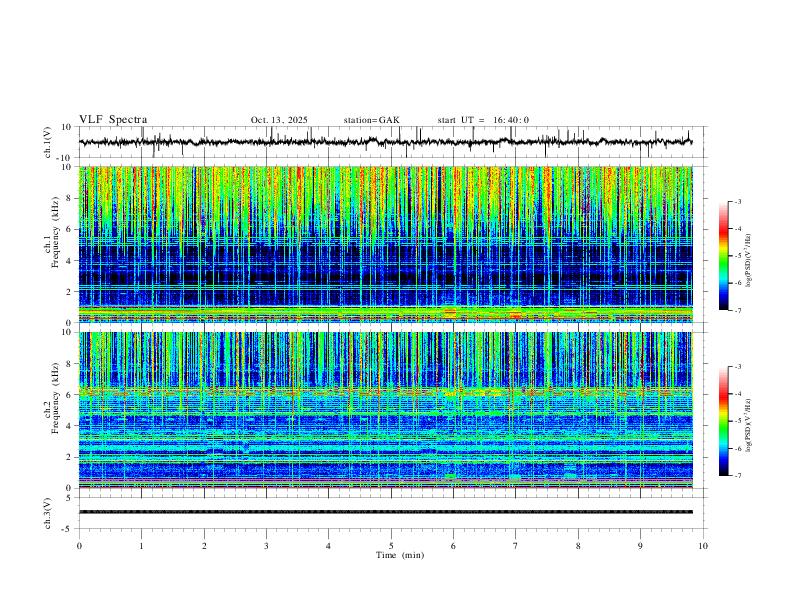Click the 'VLF Spectra' title text
Screen dimensions: 792x612
click(113, 120)
